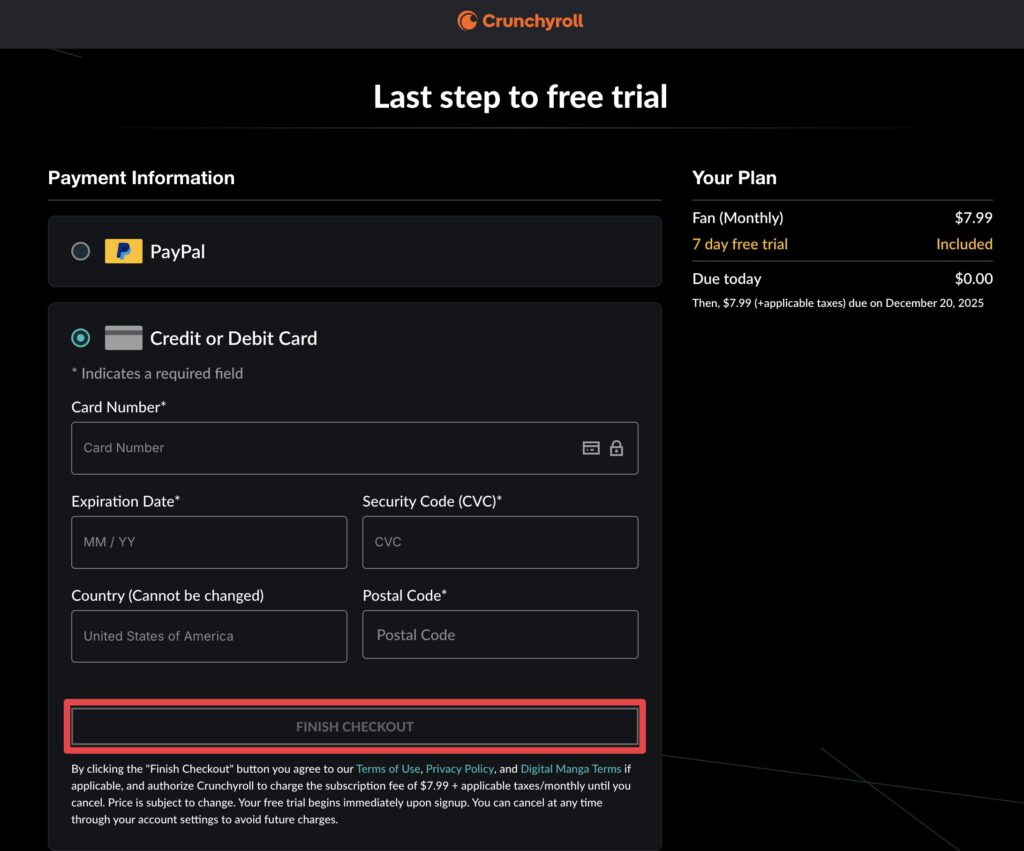Click the card type icon in Card Number field

click(x=591, y=448)
